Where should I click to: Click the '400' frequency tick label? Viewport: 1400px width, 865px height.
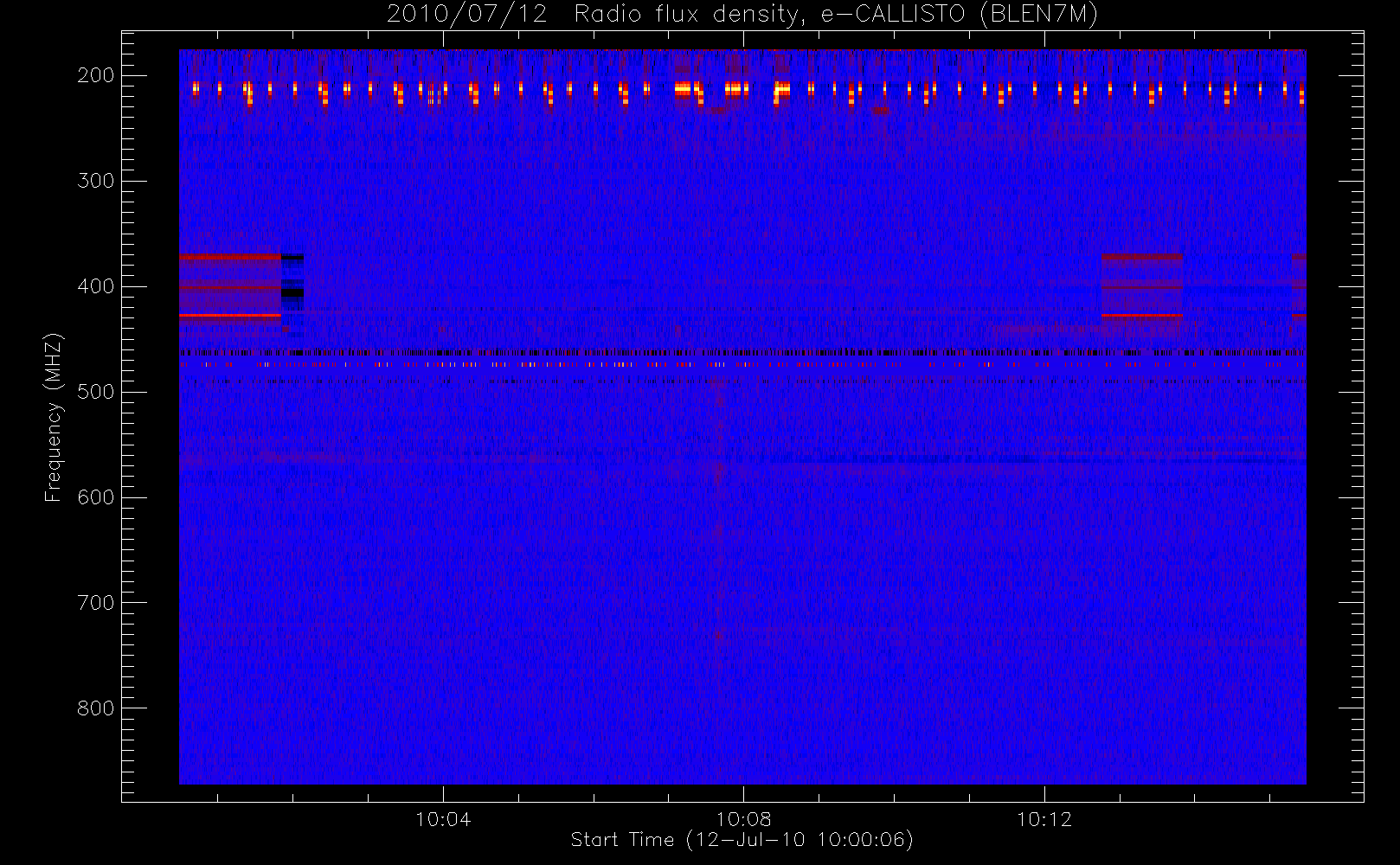click(x=96, y=286)
